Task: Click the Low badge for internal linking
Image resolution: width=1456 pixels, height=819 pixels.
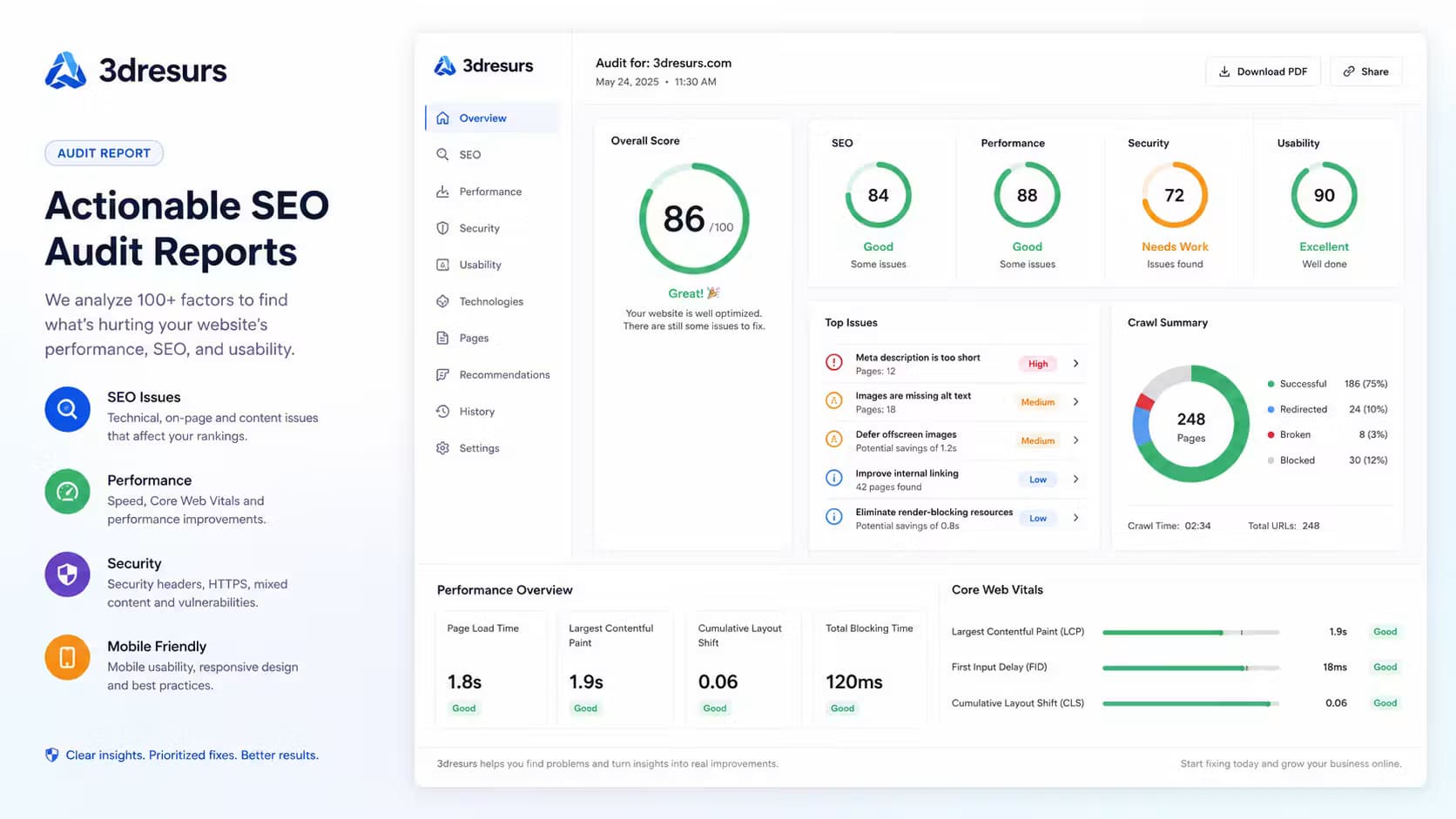Action: click(x=1038, y=480)
